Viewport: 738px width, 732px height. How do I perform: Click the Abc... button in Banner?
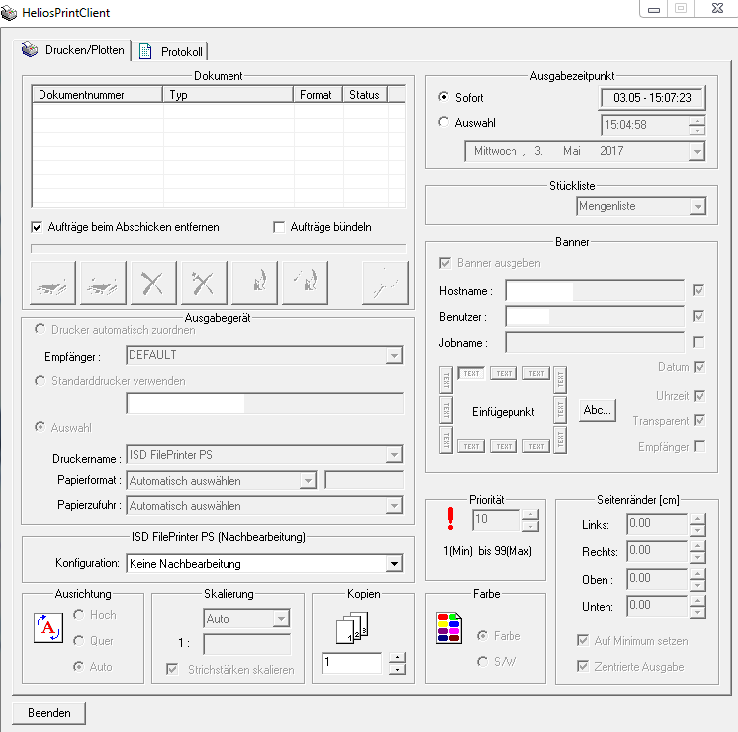597,411
